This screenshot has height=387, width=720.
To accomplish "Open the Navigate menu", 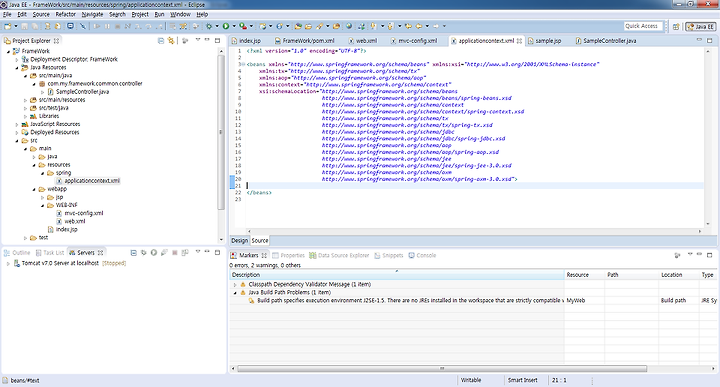I will coord(92,14).
